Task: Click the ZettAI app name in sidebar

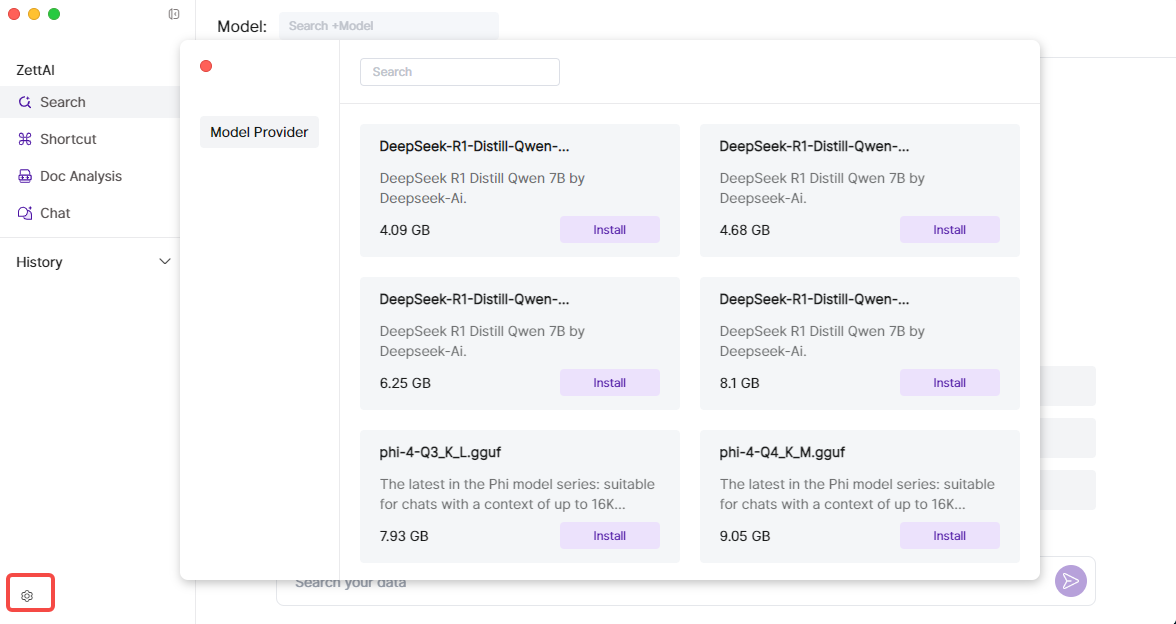Action: click(35, 70)
